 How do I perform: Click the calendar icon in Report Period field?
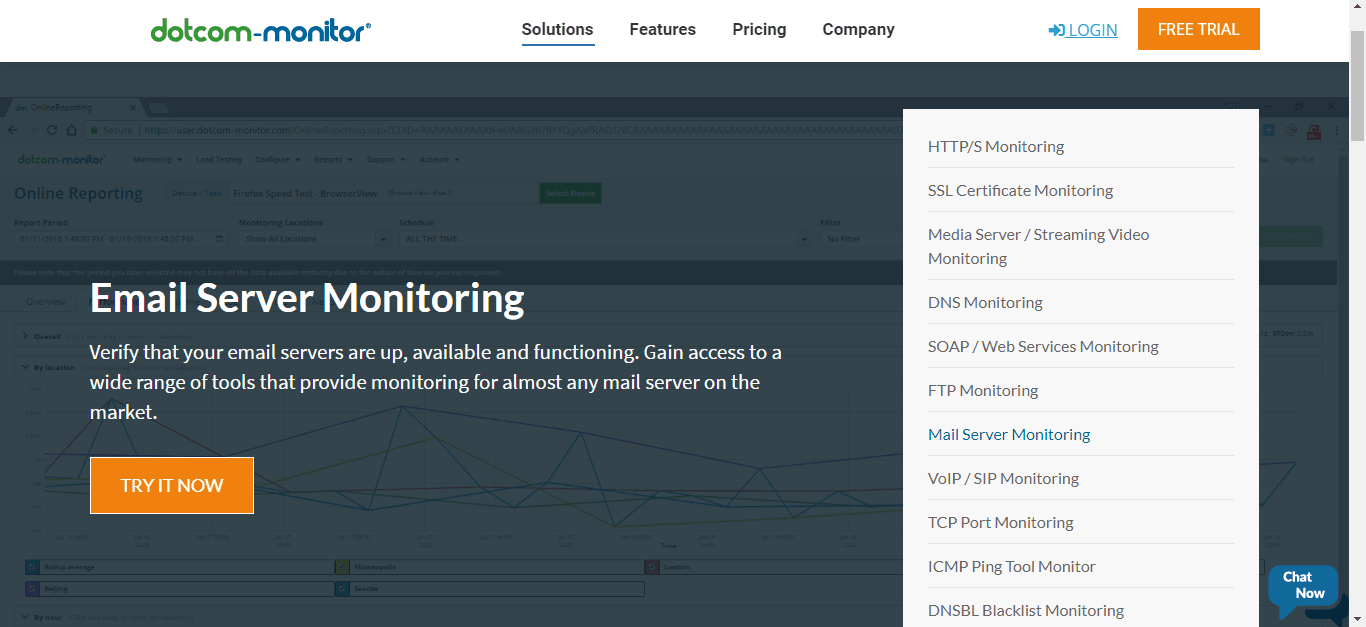(219, 238)
